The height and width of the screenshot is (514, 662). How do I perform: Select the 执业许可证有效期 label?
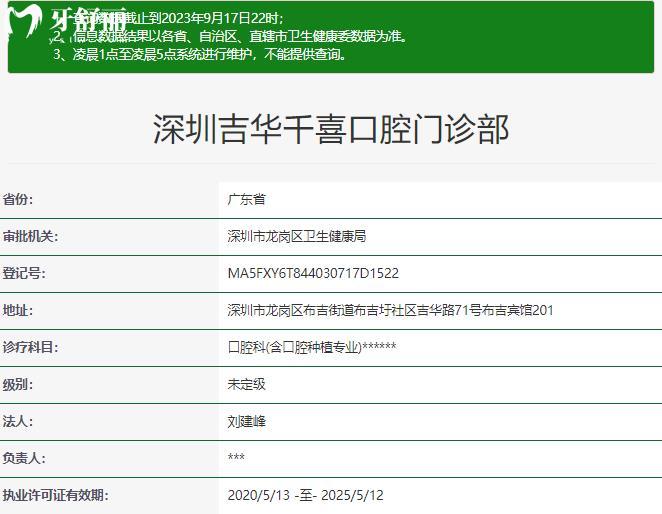[55, 495]
